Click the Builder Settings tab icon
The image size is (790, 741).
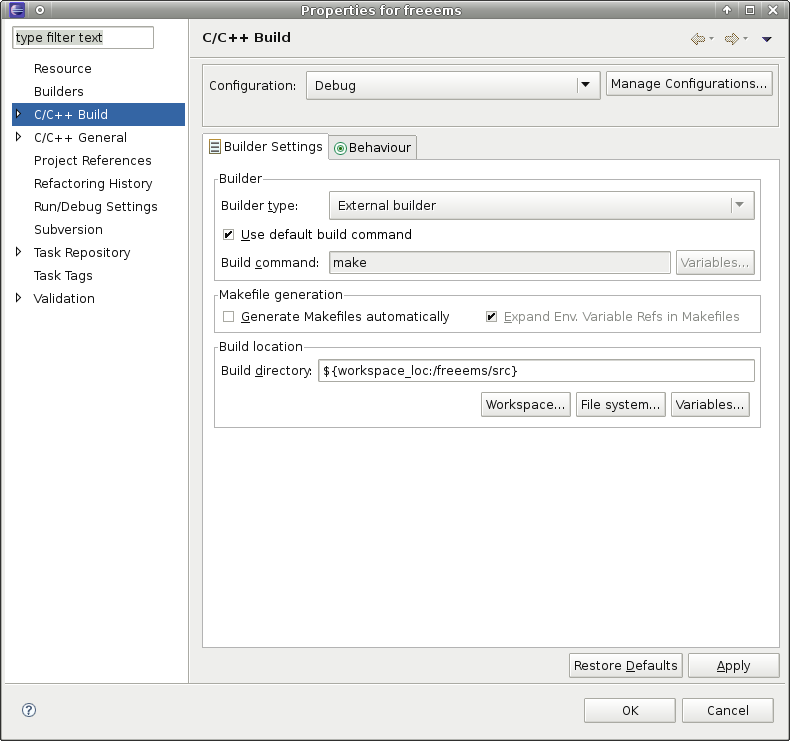[x=215, y=147]
